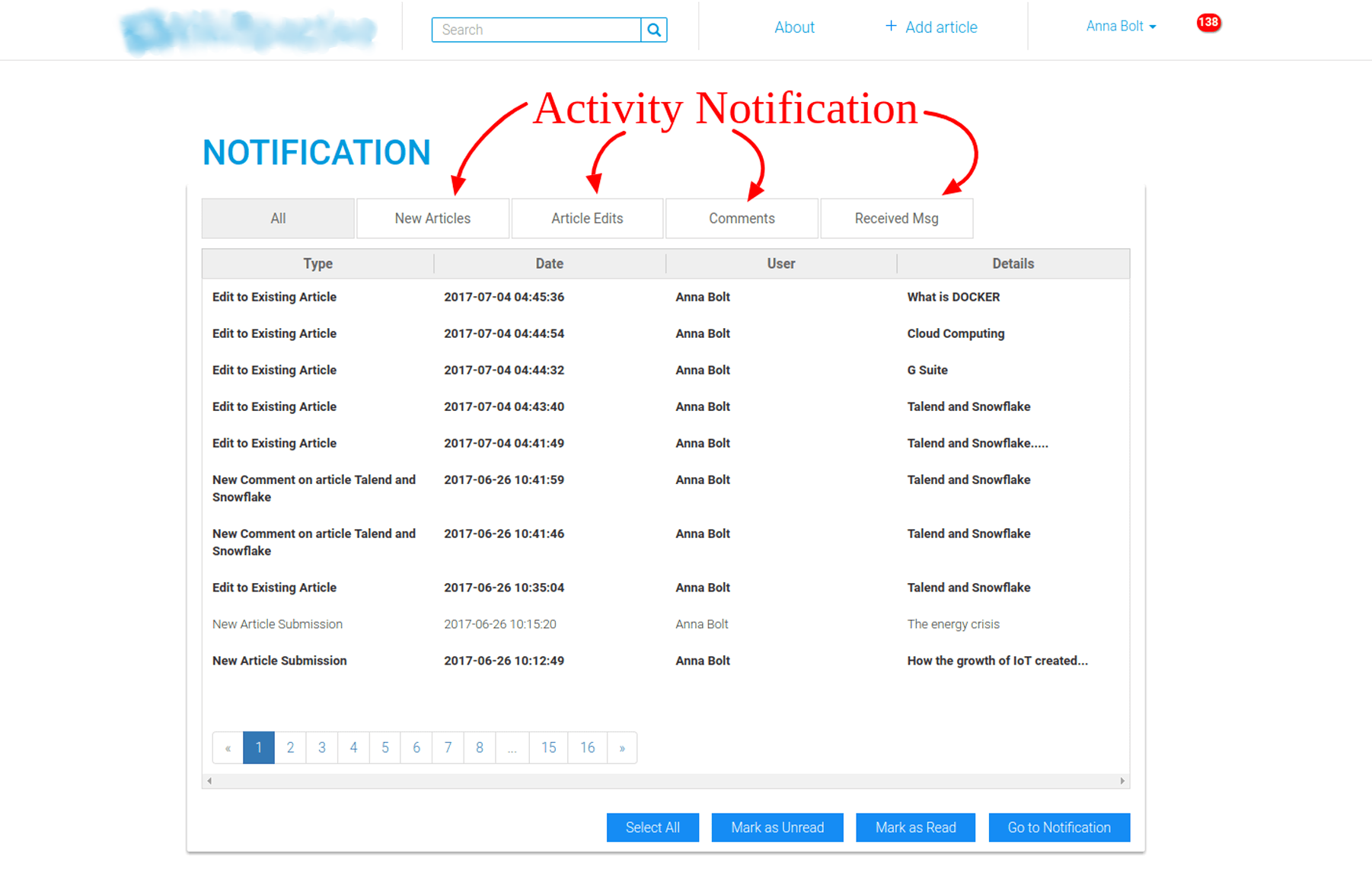Click the search magnifier icon

[x=654, y=30]
